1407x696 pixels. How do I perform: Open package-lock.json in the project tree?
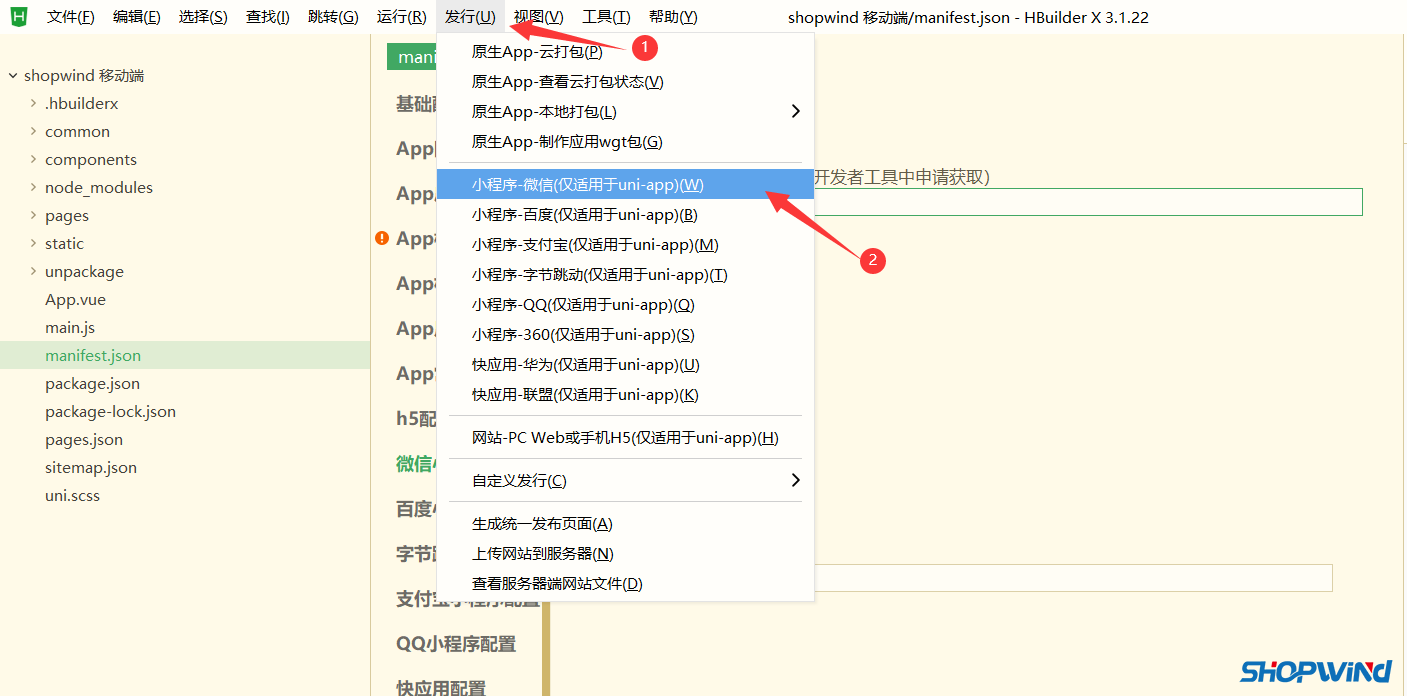point(110,412)
